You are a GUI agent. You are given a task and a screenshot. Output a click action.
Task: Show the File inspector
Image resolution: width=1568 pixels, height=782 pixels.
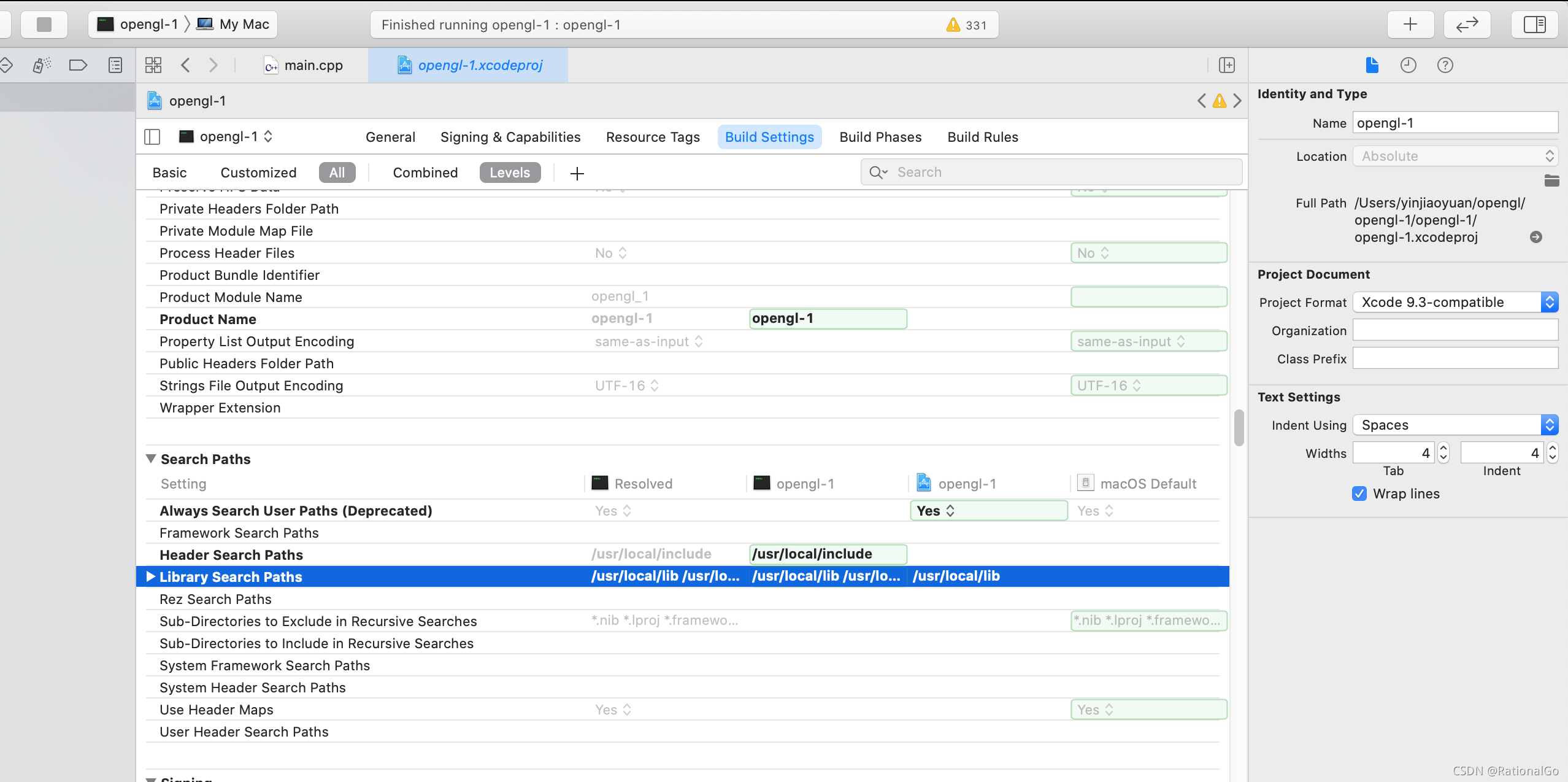(x=1372, y=65)
